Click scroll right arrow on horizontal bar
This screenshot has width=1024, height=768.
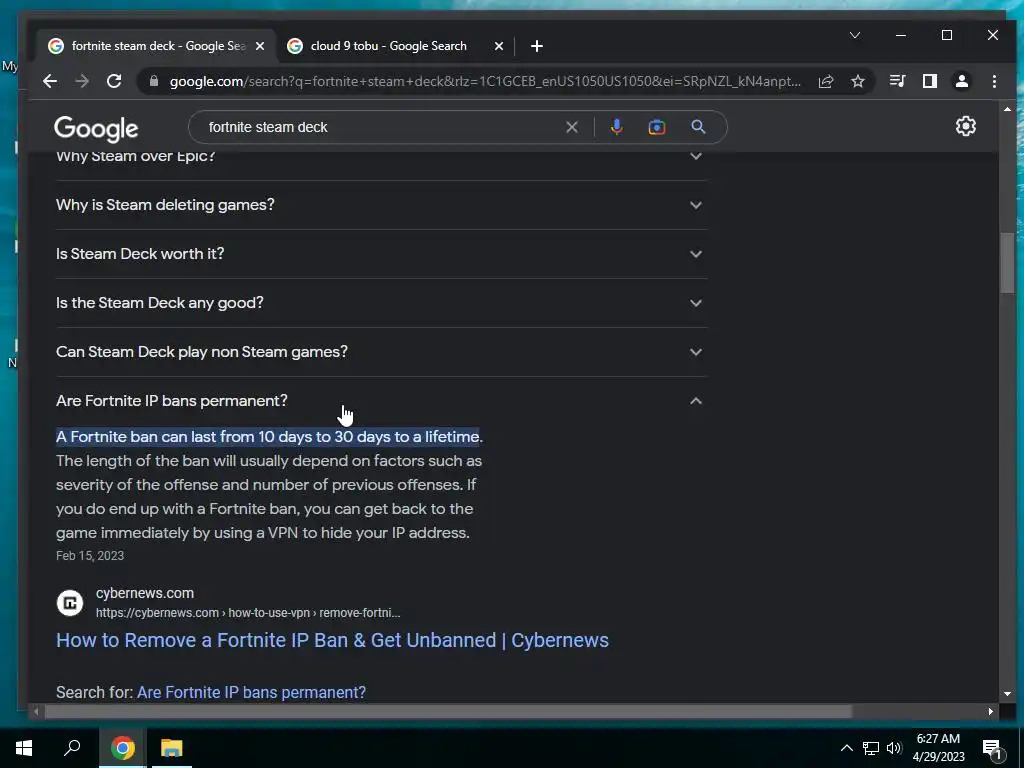[x=990, y=711]
